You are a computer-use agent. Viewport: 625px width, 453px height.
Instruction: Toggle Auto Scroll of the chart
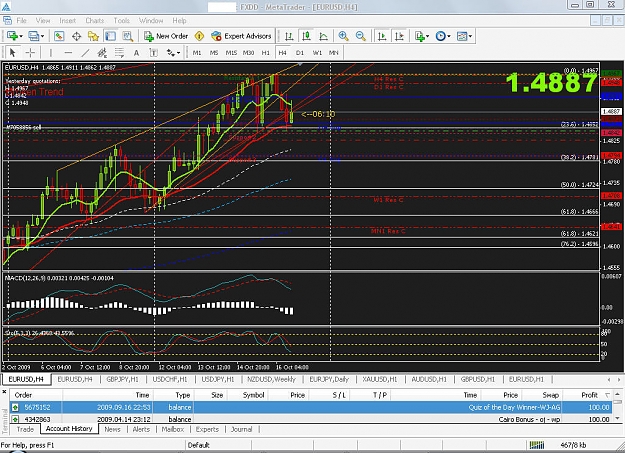[x=382, y=36]
